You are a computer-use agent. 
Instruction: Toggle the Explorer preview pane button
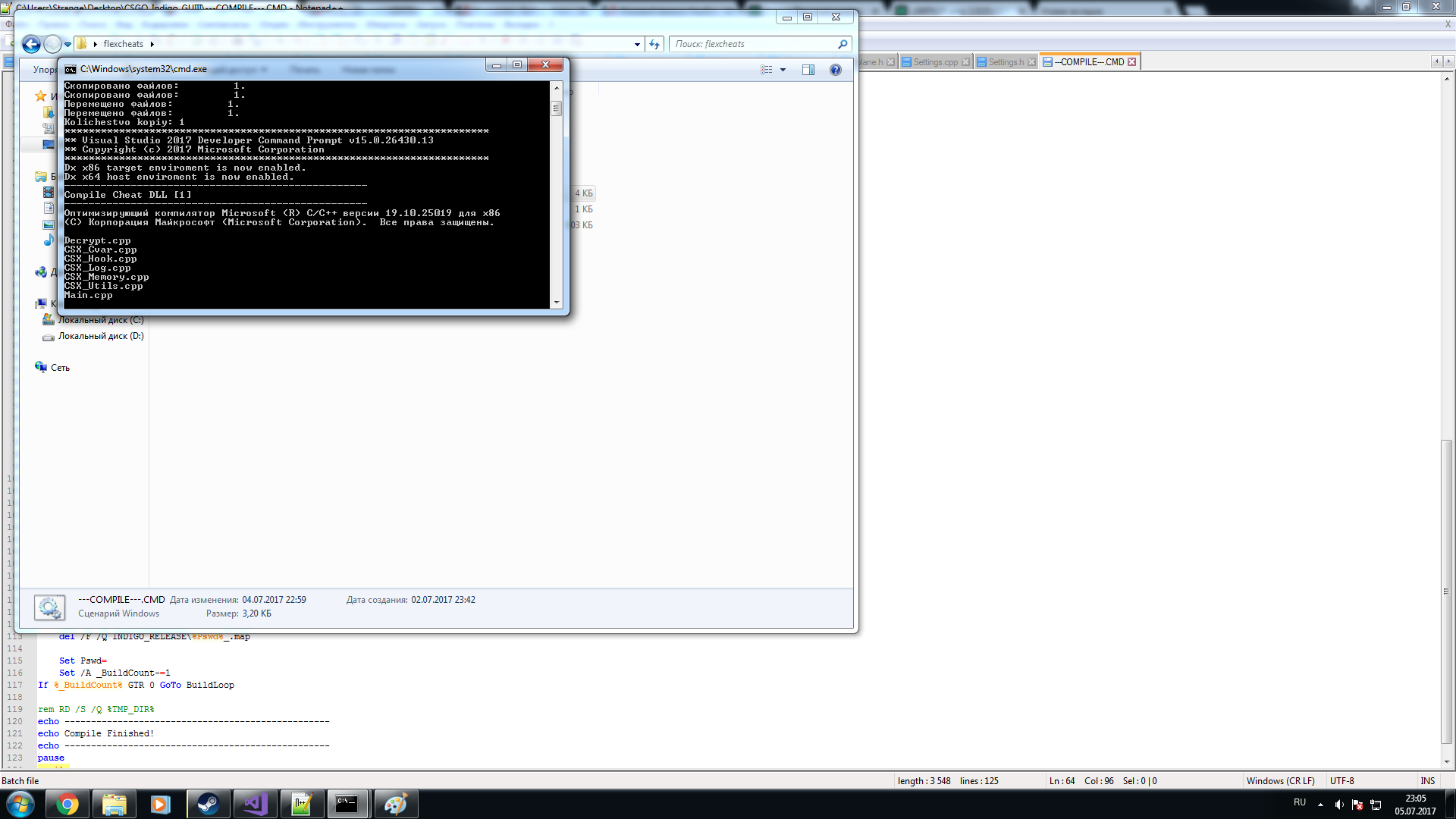[808, 70]
